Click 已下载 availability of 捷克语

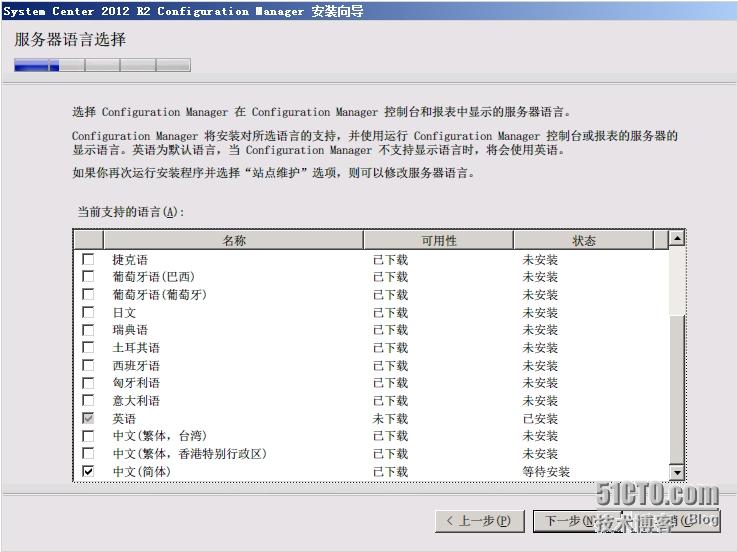pos(390,260)
